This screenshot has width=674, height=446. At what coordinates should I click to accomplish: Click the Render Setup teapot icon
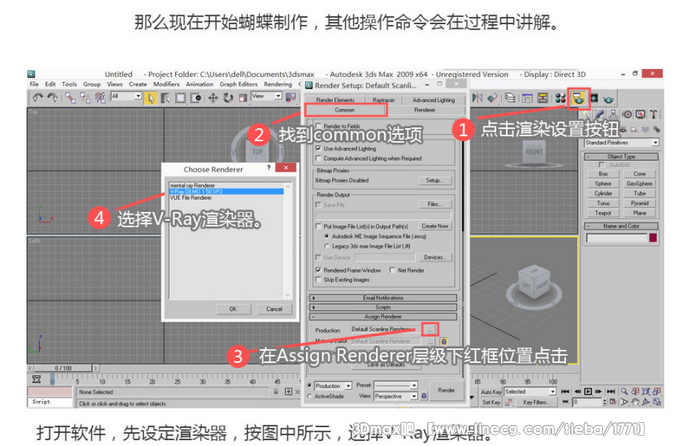(x=578, y=99)
